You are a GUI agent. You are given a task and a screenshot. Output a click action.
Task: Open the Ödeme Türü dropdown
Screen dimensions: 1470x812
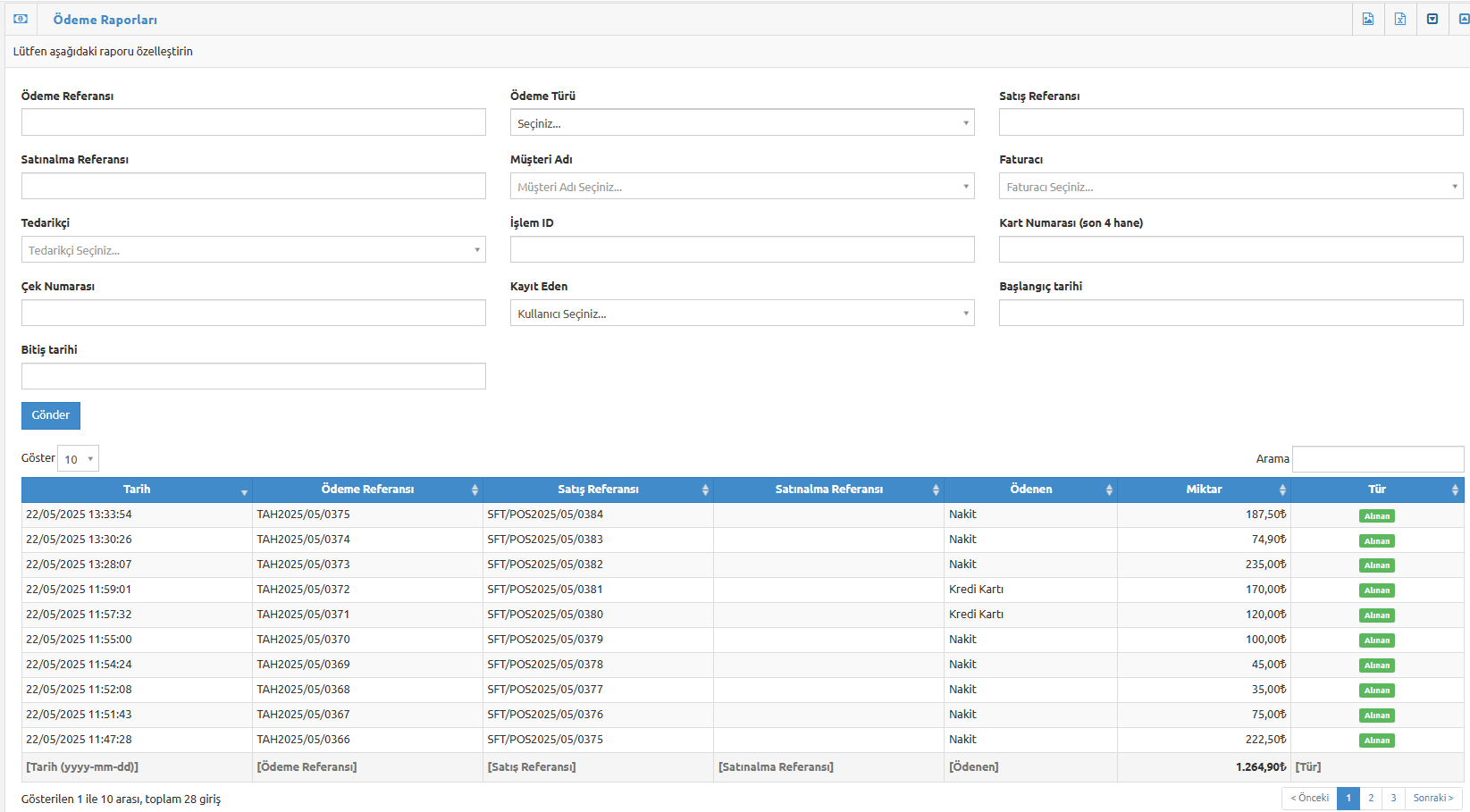[x=742, y=122]
